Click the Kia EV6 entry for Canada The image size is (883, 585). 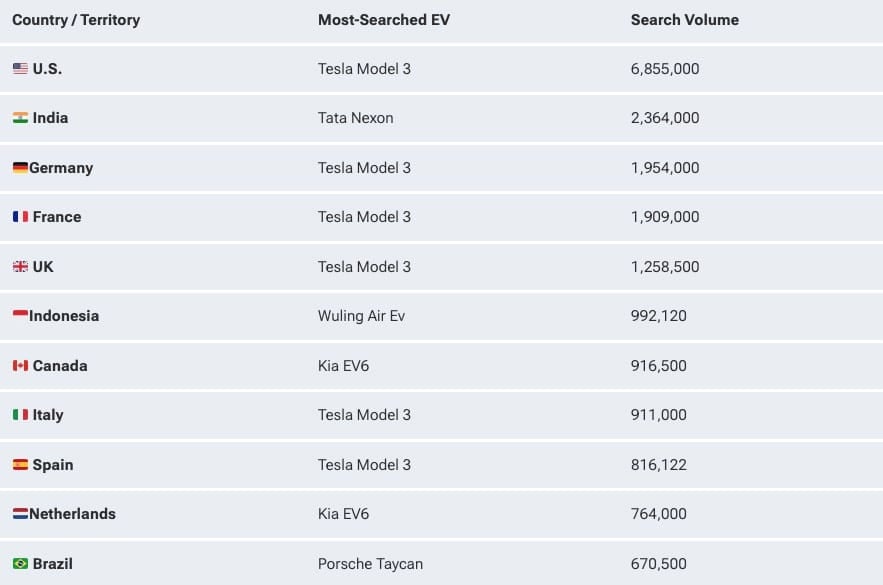pyautogui.click(x=343, y=366)
